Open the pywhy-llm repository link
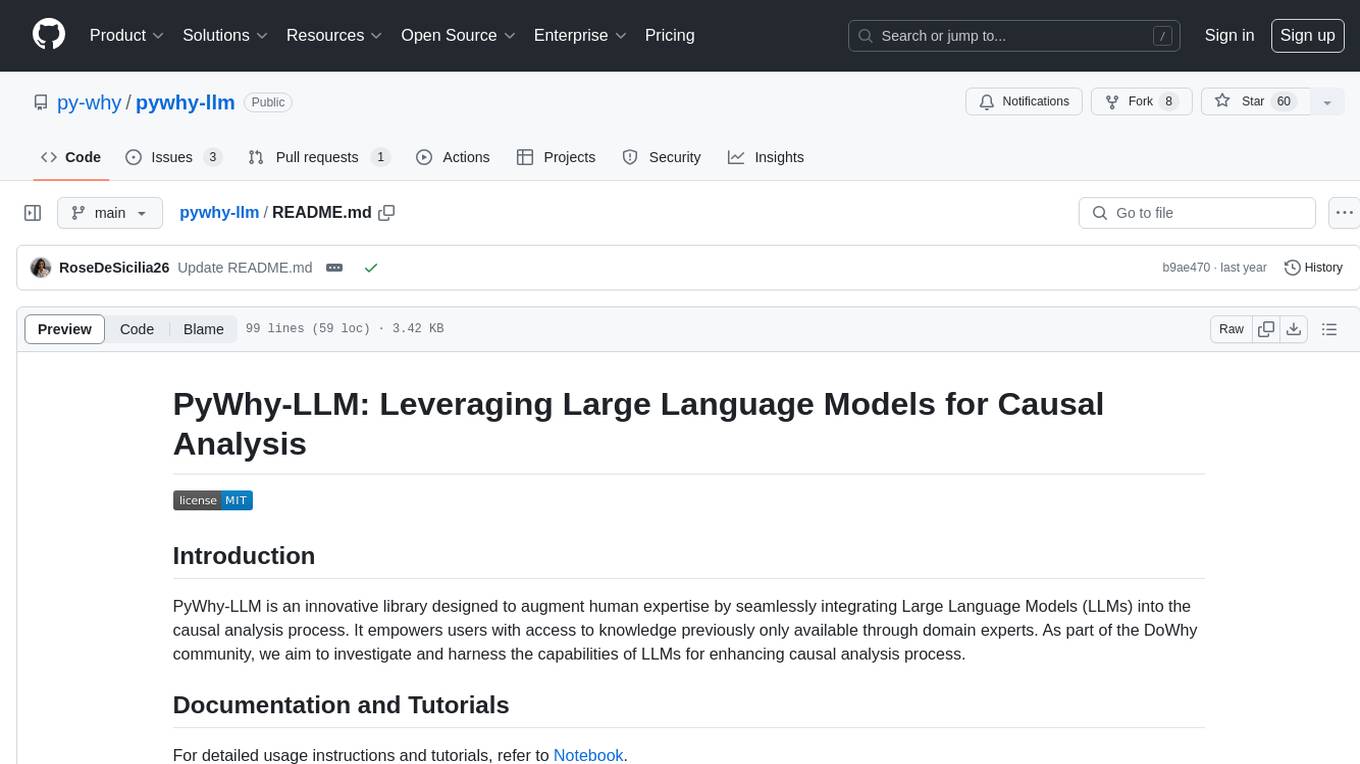The width and height of the screenshot is (1360, 764). 185,102
